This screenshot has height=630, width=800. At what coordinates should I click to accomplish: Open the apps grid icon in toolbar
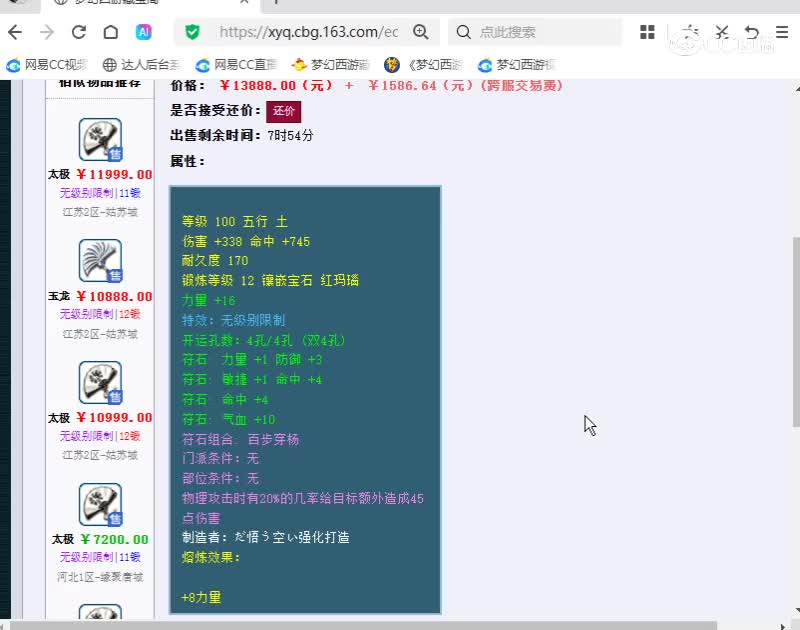point(647,32)
